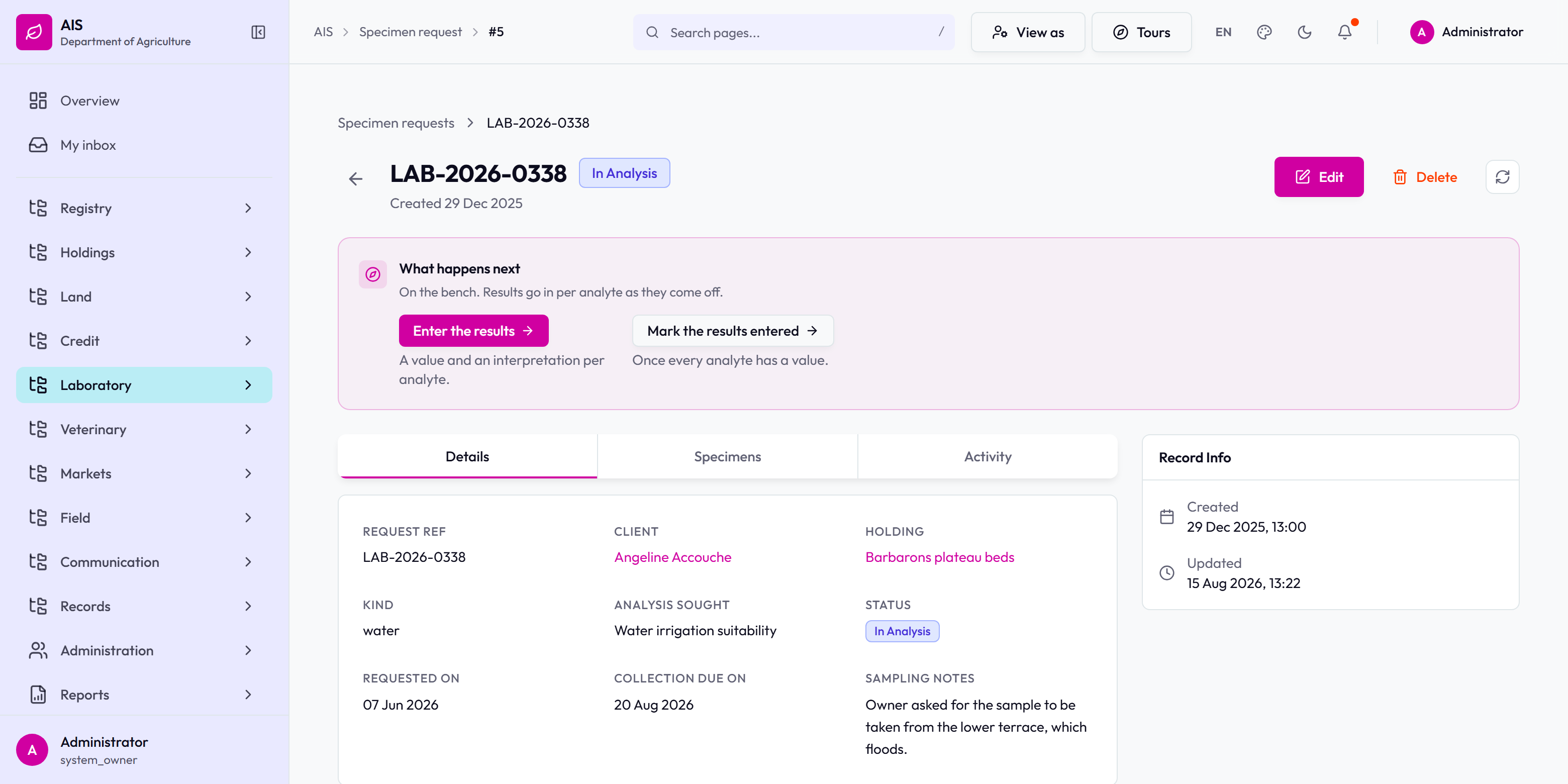The image size is (1568, 784).
Task: Open My inbox tray icon
Action: (38, 145)
